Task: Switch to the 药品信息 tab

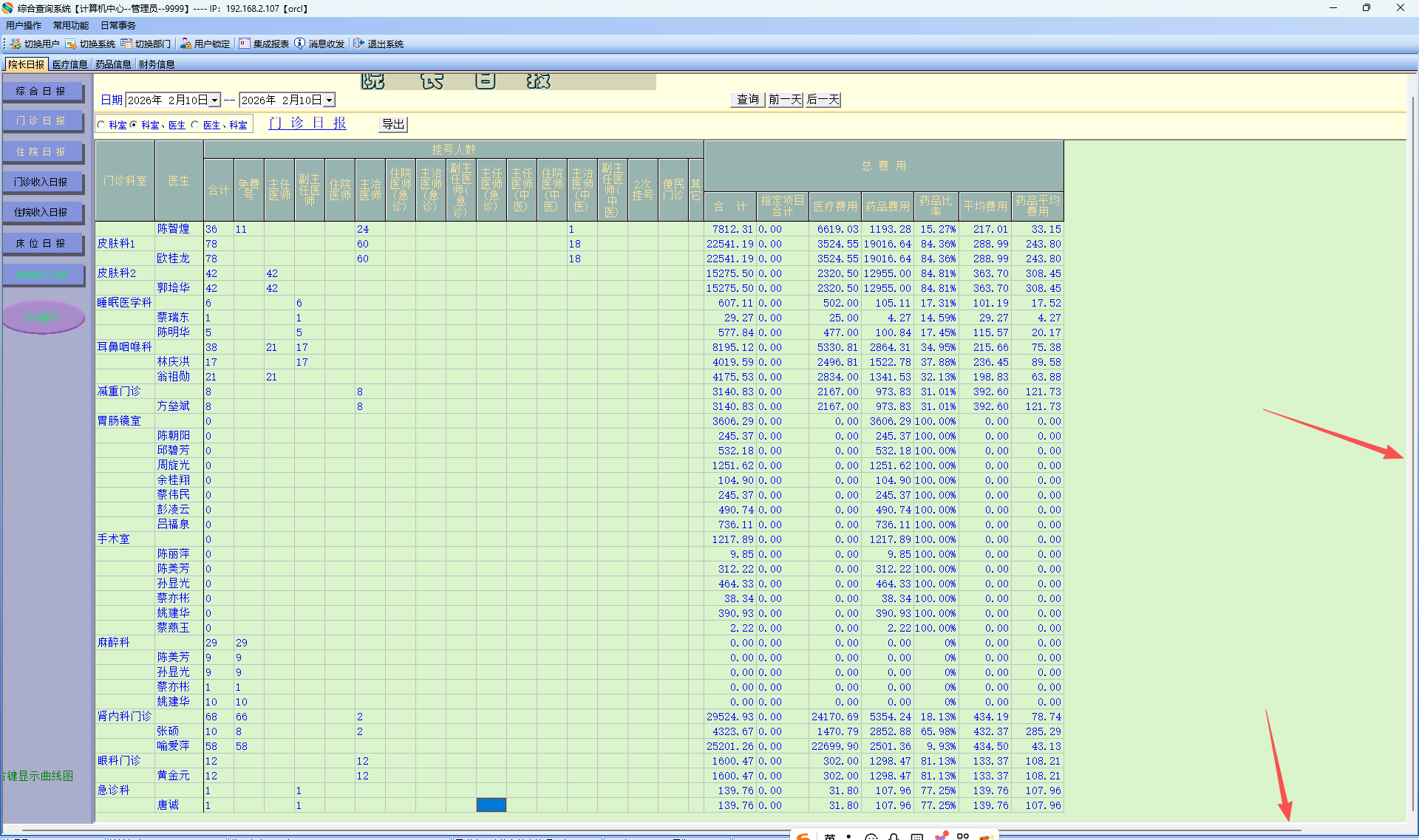Action: (113, 64)
